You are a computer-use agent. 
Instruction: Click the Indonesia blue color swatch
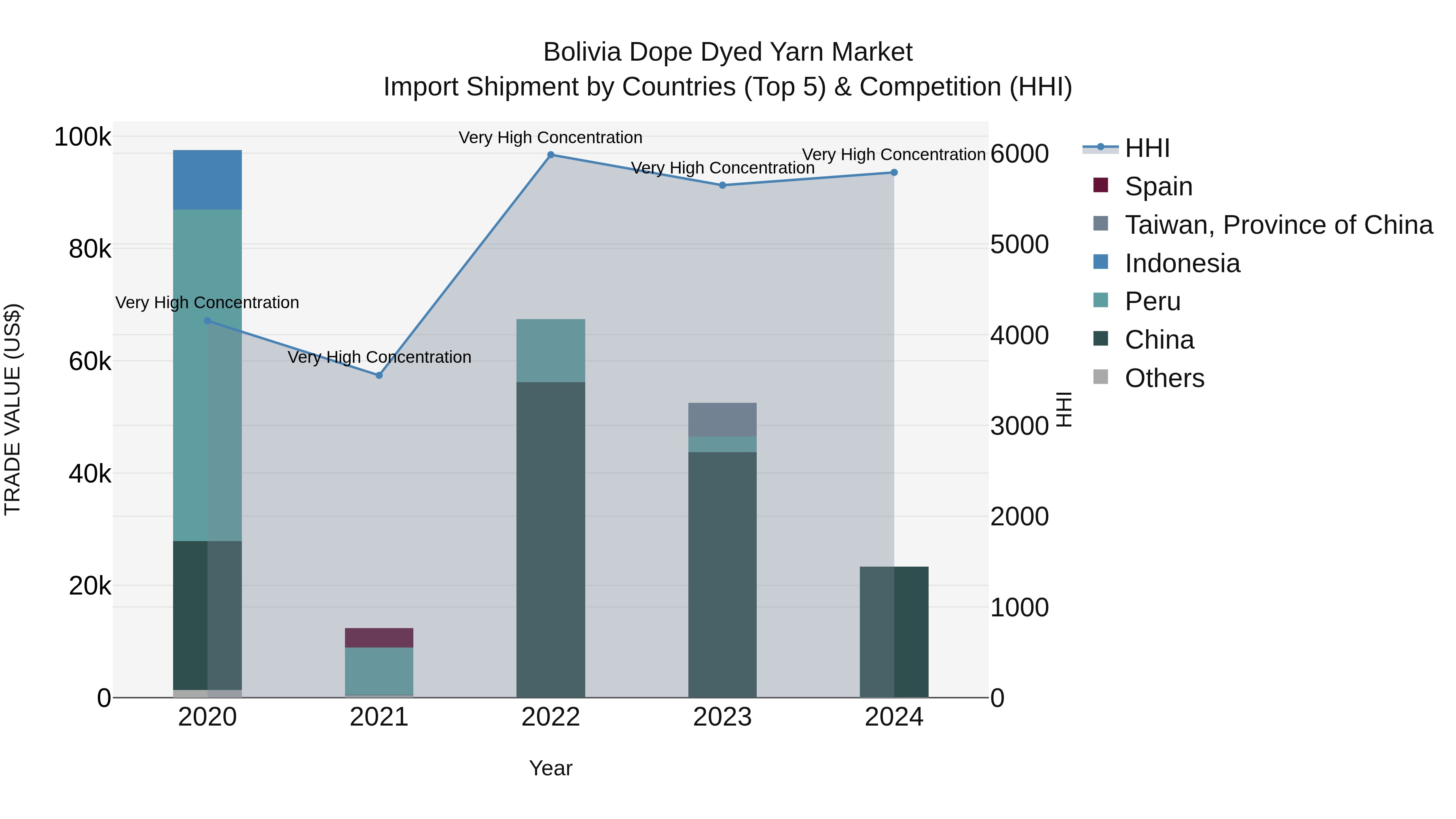(1100, 262)
